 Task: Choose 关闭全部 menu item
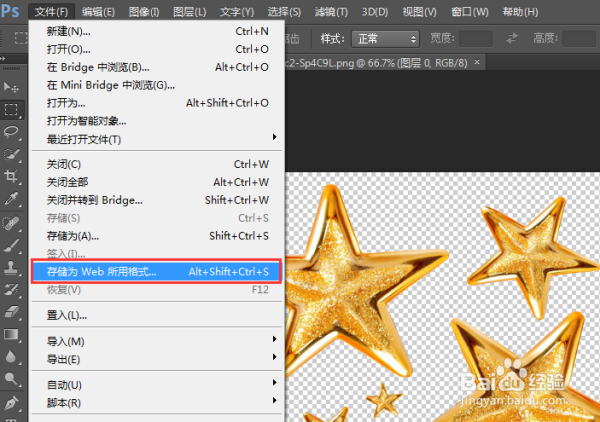[x=157, y=182]
